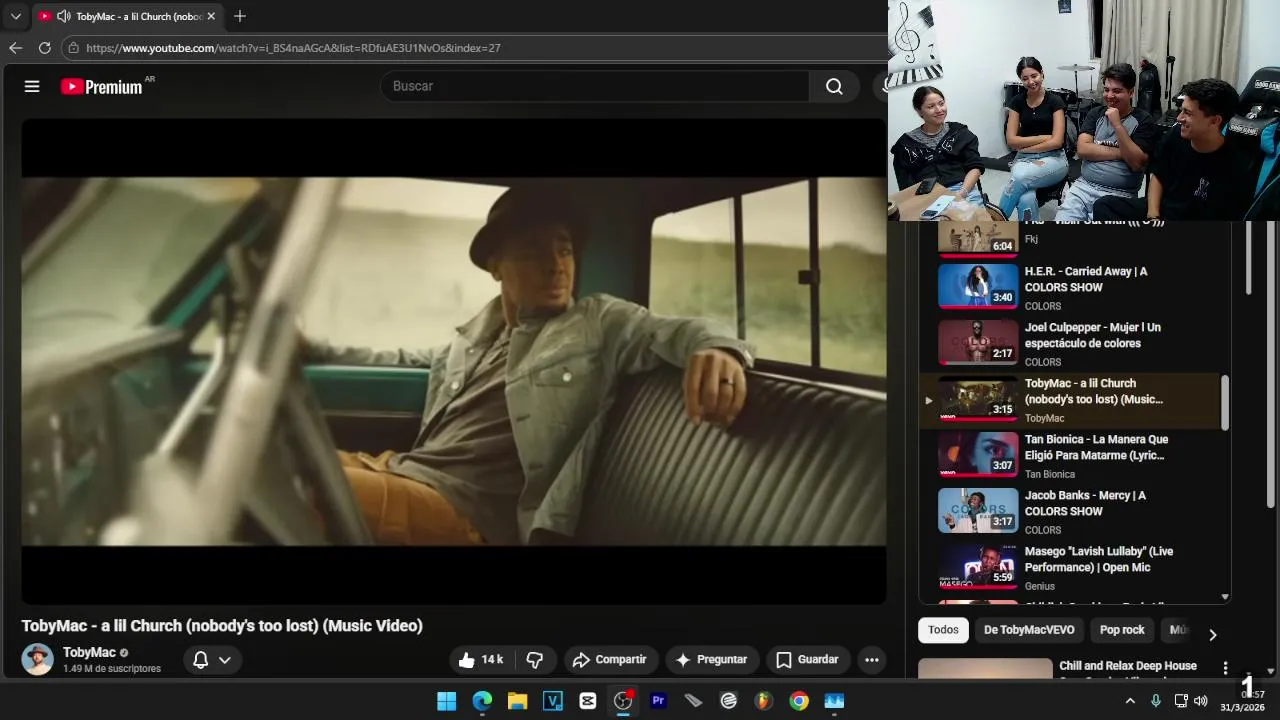The height and width of the screenshot is (720, 1280).
Task: Like the video (14 k)
Action: point(481,660)
